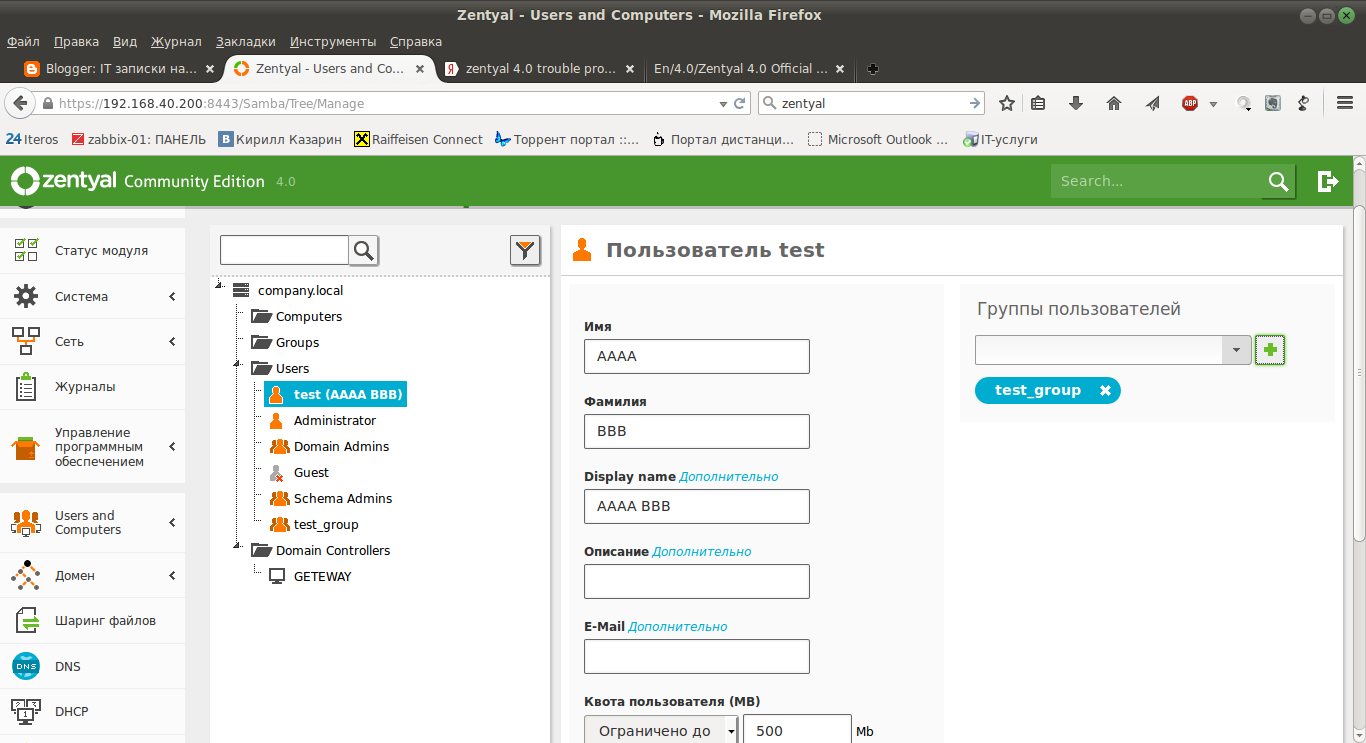Open the Шаринг файлов icon

pos(26,620)
